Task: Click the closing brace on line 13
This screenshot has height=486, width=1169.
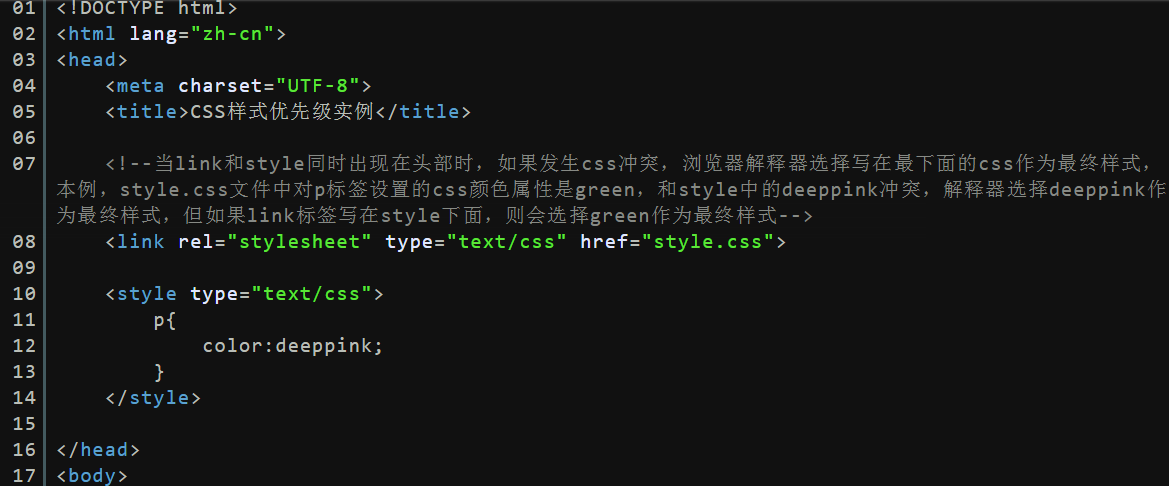Action: (159, 371)
